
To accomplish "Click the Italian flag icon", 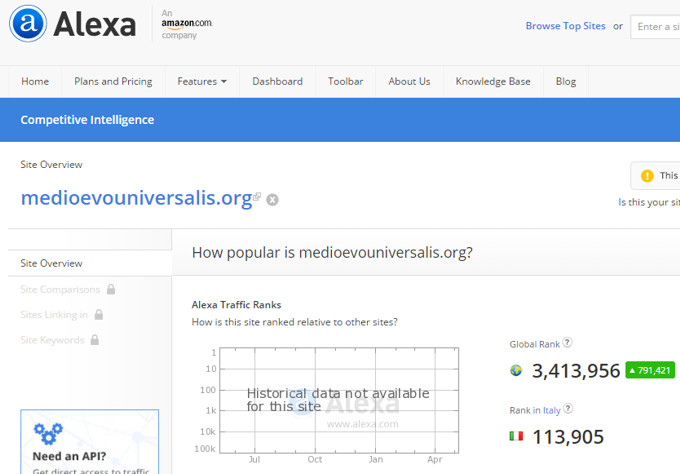I will pyautogui.click(x=516, y=436).
